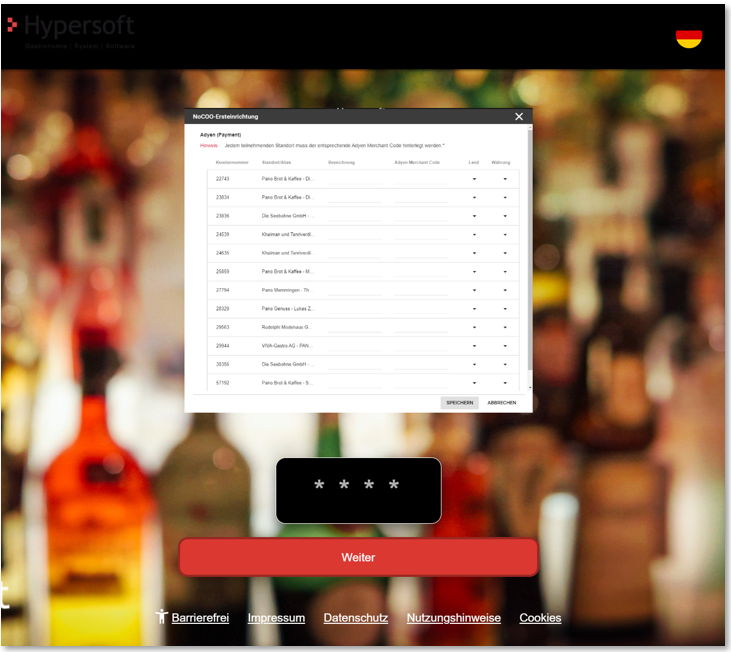The image size is (731, 652).
Task: Close the NoCOO-Ersteinrichtung dialog
Action: pyautogui.click(x=519, y=117)
